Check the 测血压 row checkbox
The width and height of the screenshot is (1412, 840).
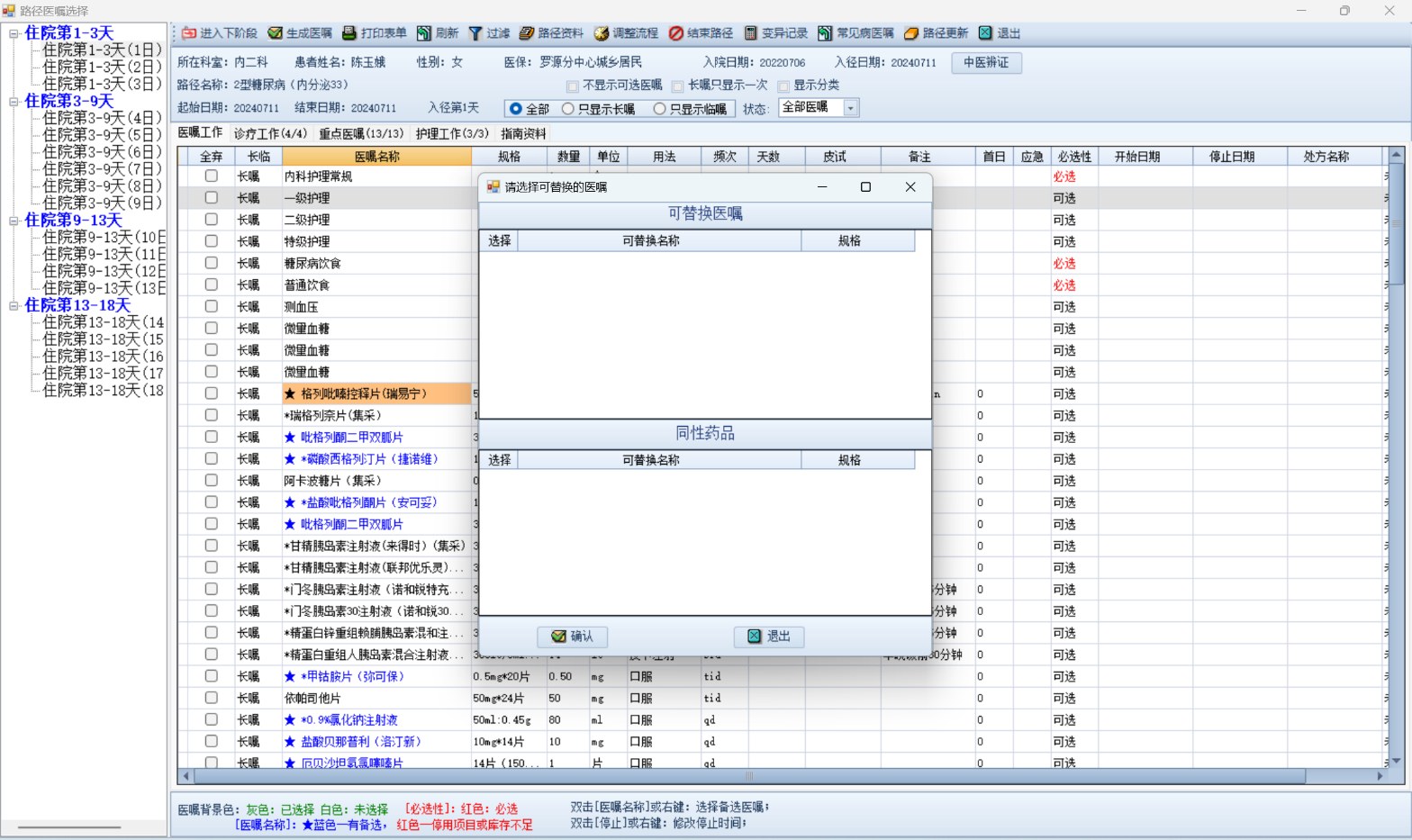[x=212, y=307]
